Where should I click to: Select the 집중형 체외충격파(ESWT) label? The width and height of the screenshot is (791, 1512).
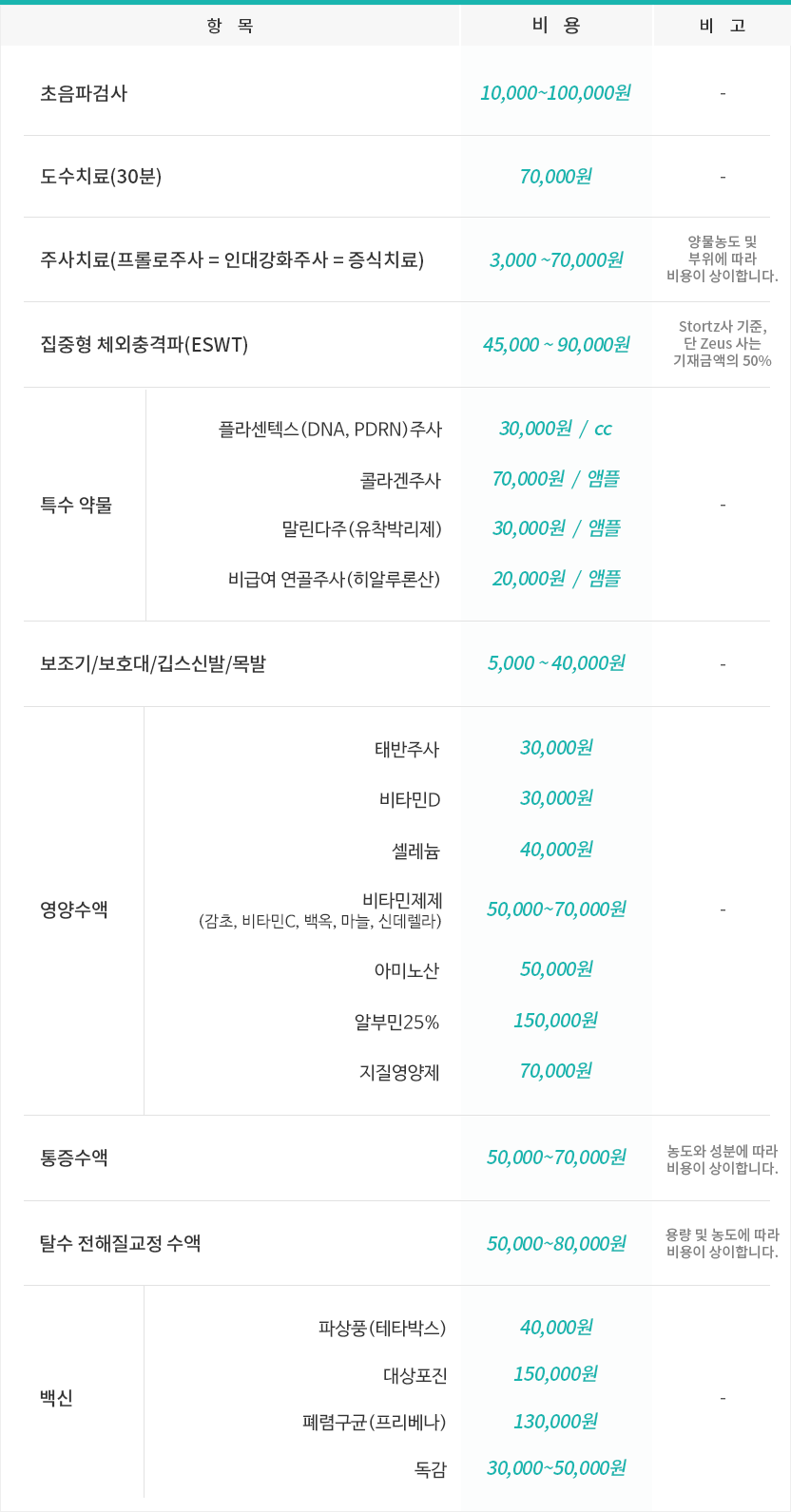[x=144, y=344]
